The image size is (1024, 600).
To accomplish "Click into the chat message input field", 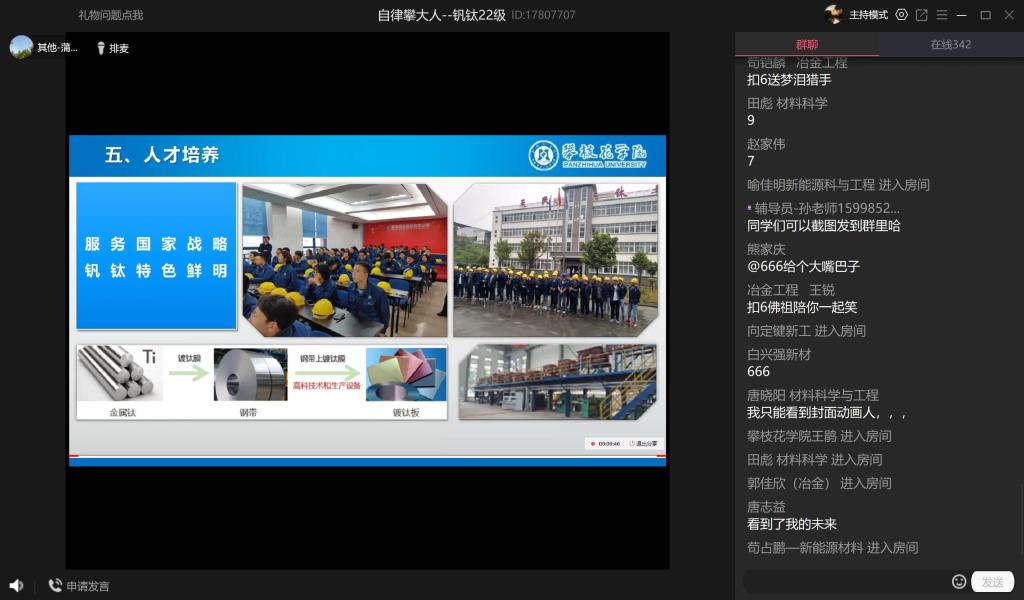I will click(845, 582).
